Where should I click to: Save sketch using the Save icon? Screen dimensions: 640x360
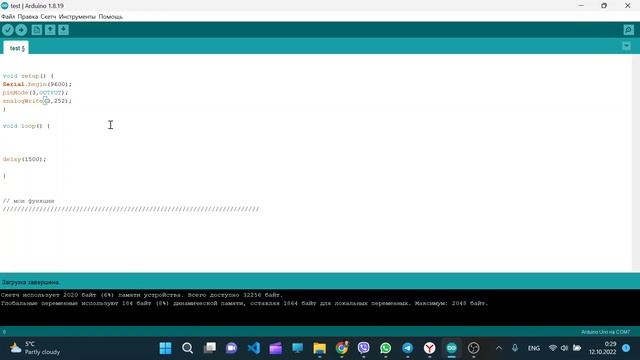(x=63, y=30)
